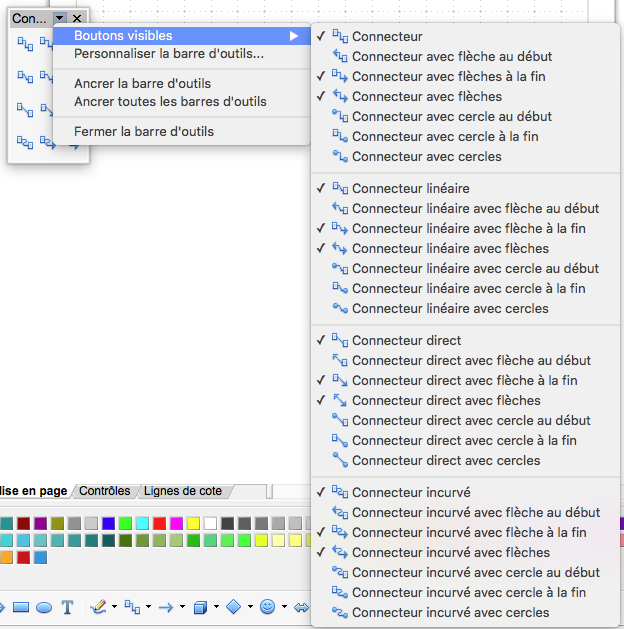Enable Connecteur avec cercle au début
Viewport: 624px width, 629px height.
tap(466, 117)
